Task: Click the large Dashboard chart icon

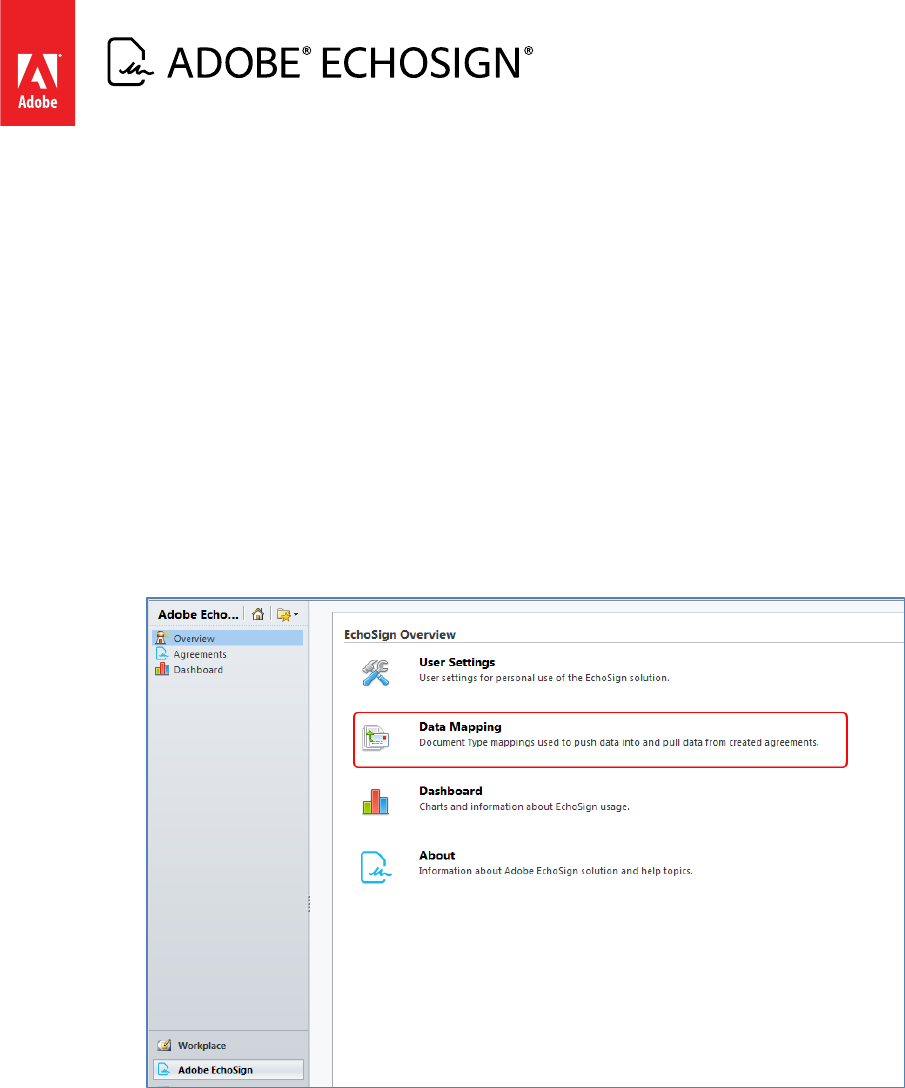Action: pos(375,801)
